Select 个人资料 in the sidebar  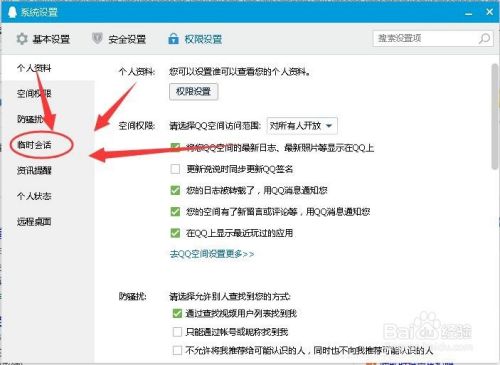click(34, 68)
